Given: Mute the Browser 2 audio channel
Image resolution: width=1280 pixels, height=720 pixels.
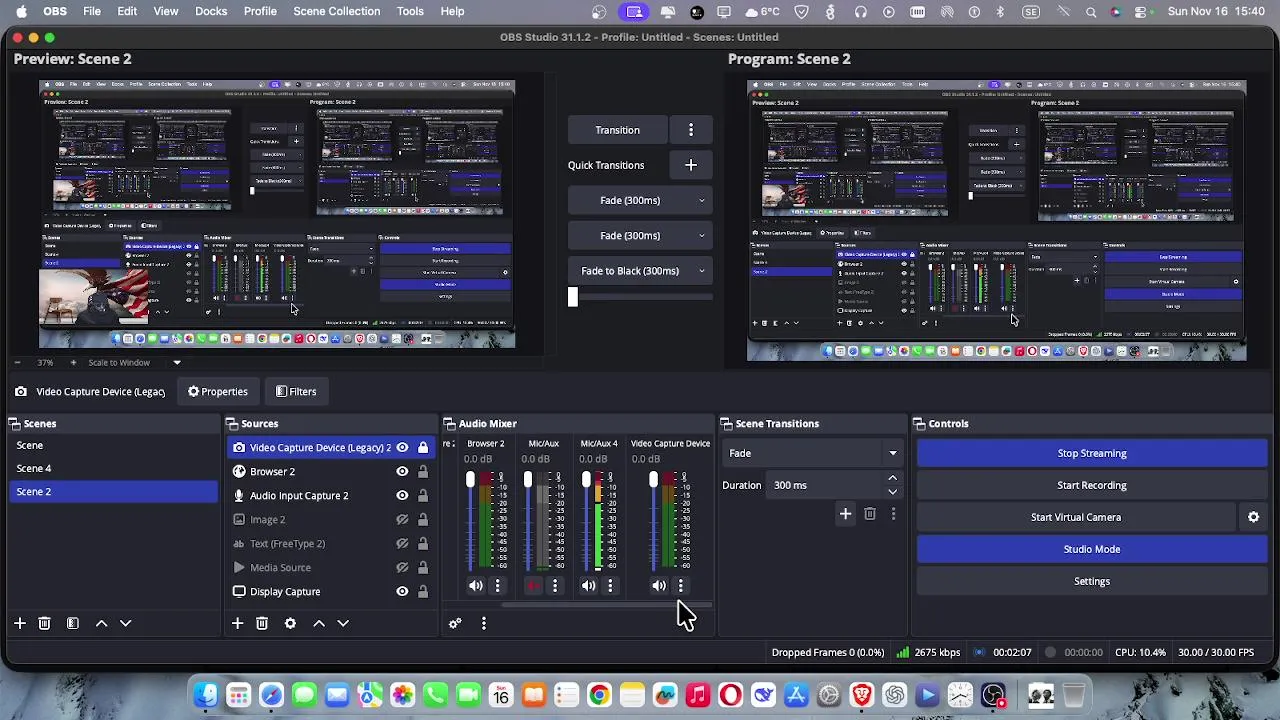Looking at the screenshot, I should [476, 586].
